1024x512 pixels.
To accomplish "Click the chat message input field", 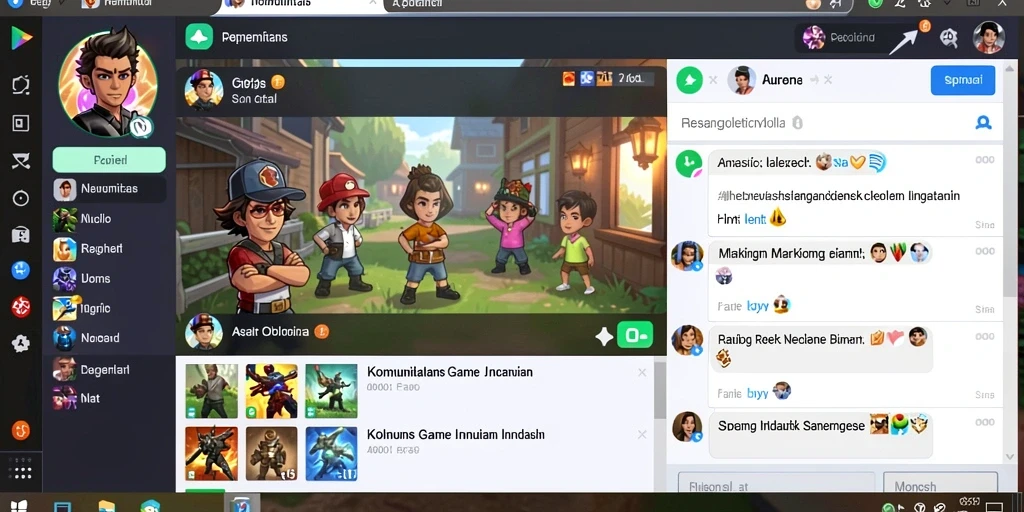I will [776, 485].
